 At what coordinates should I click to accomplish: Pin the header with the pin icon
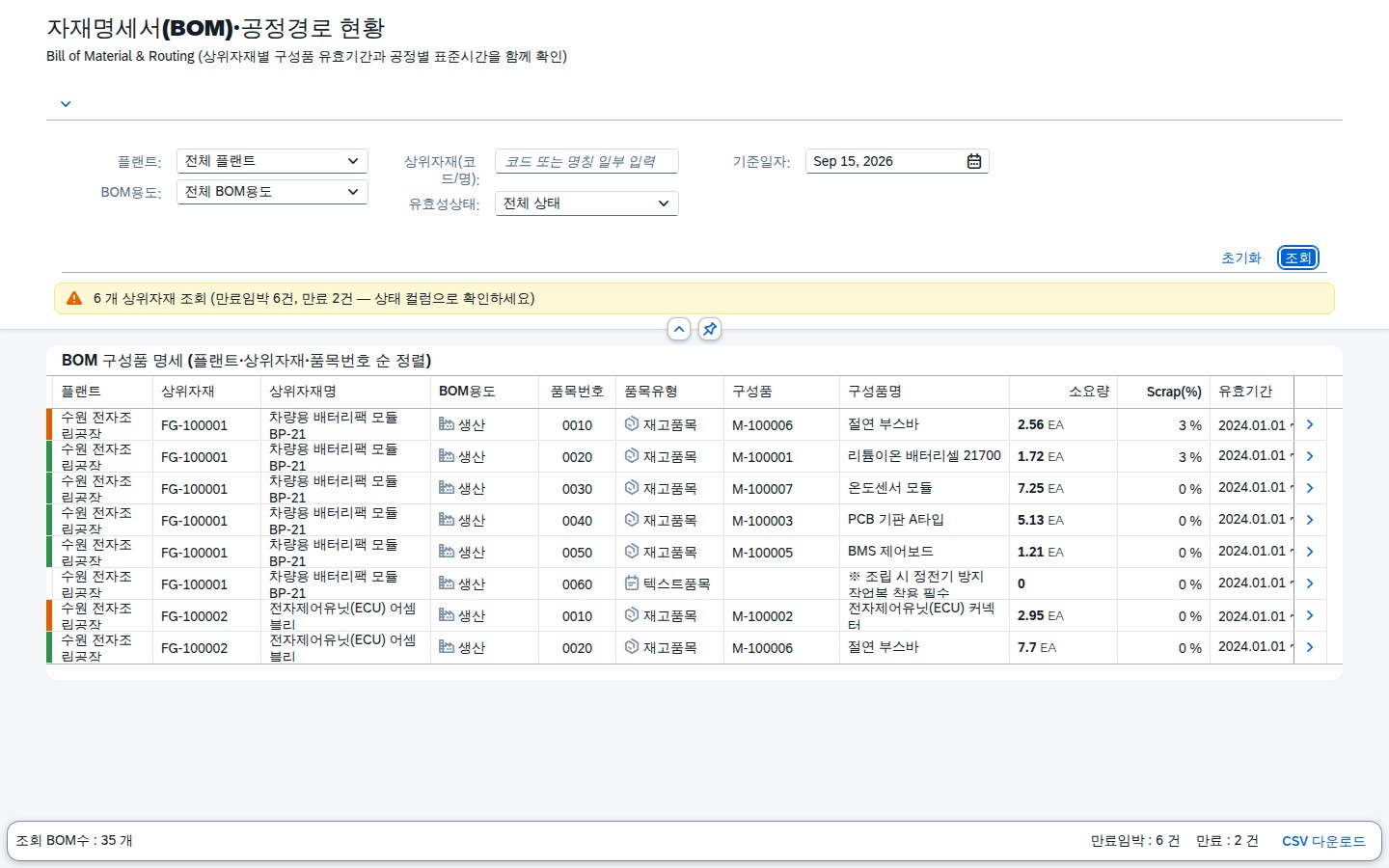click(x=710, y=329)
